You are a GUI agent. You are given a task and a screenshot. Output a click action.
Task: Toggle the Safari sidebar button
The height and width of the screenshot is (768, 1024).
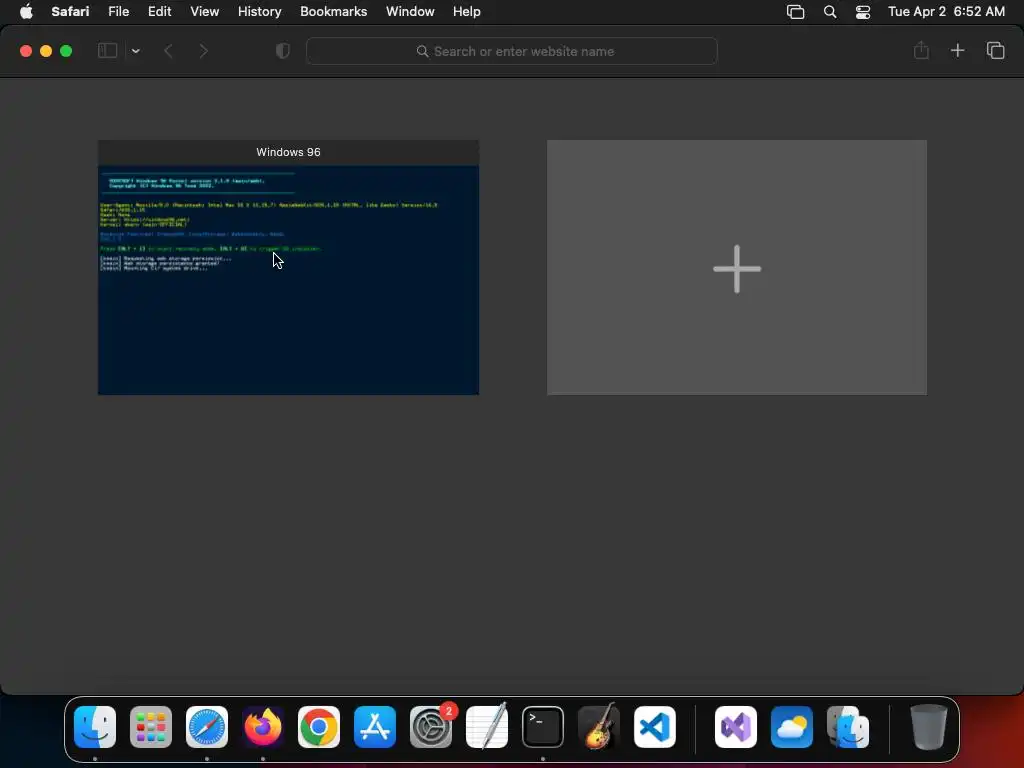point(107,50)
